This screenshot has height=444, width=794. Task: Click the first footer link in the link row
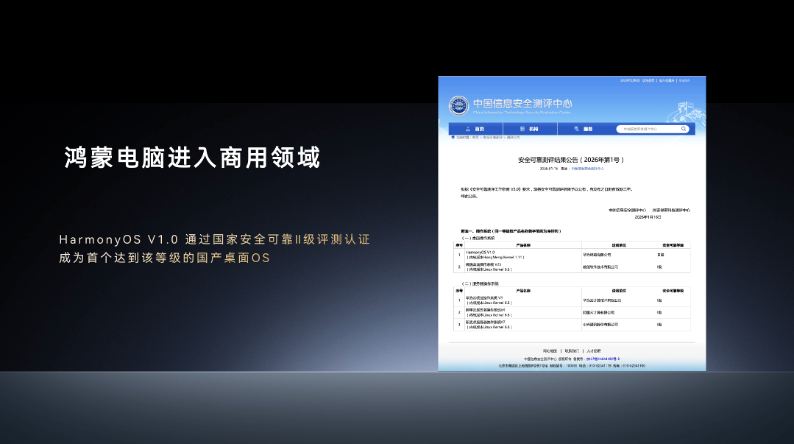click(549, 350)
